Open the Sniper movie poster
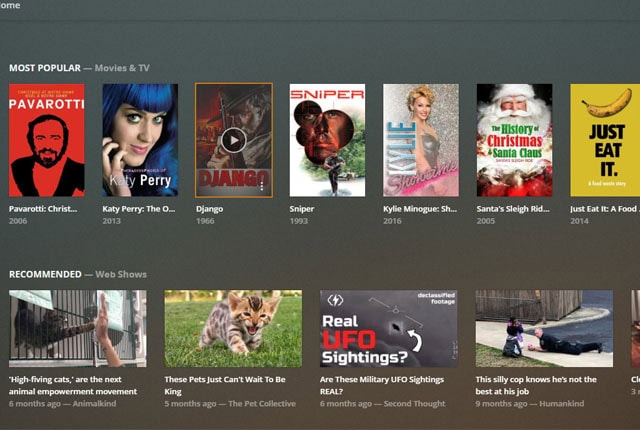640x430 pixels. tap(327, 140)
